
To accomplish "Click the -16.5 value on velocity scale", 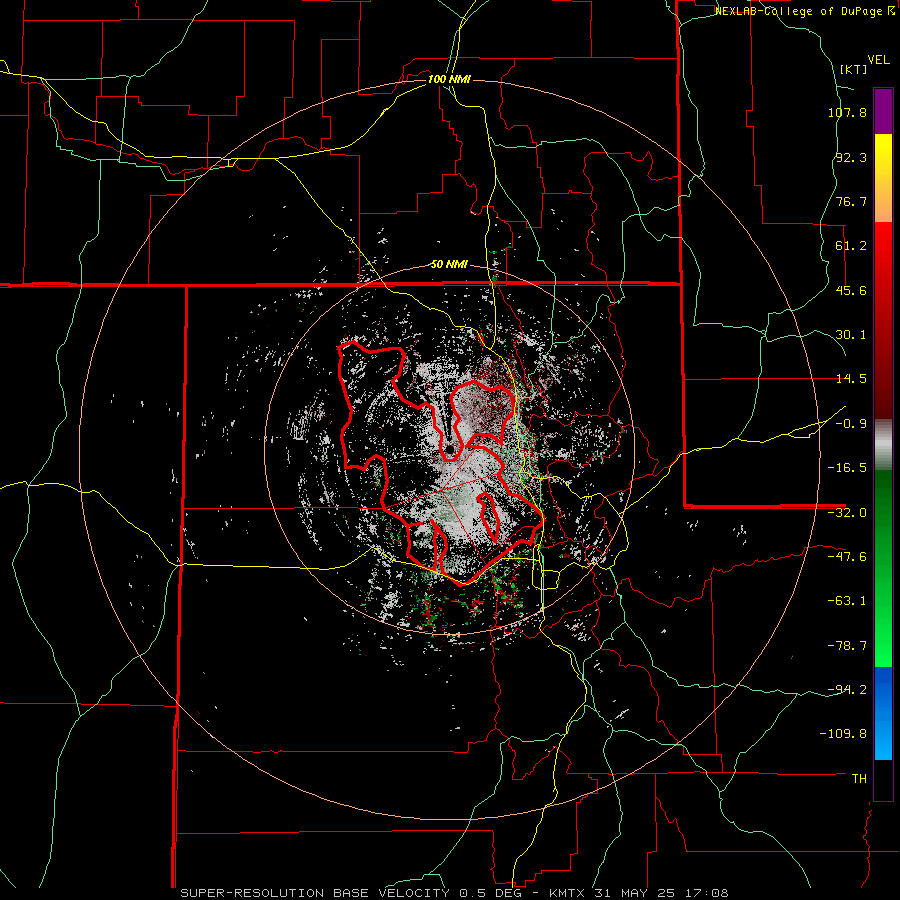I will [x=847, y=468].
